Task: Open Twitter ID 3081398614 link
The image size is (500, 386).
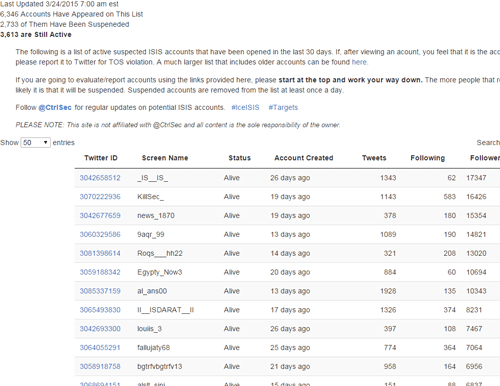Action: click(x=100, y=253)
